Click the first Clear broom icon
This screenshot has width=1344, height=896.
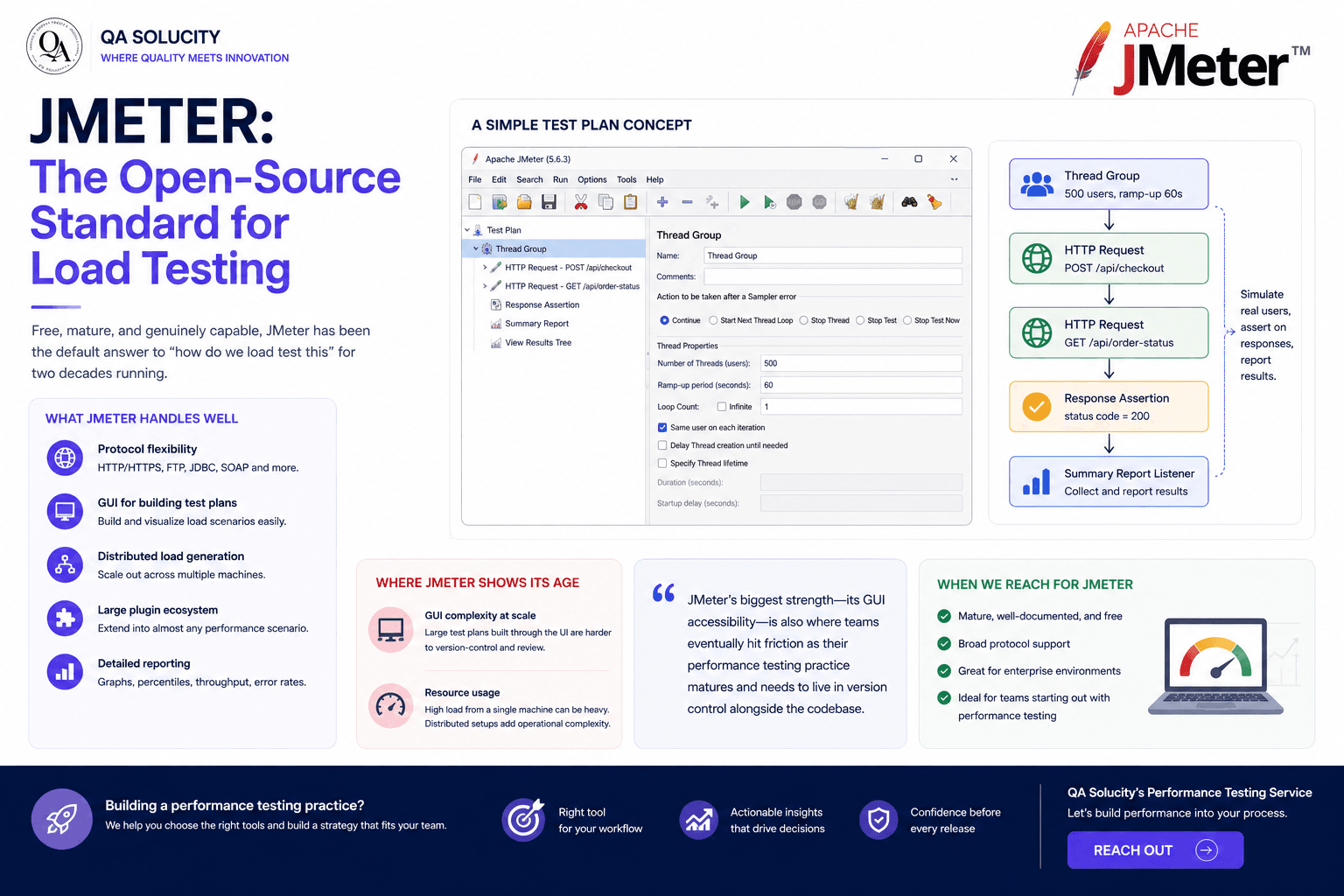(x=850, y=202)
